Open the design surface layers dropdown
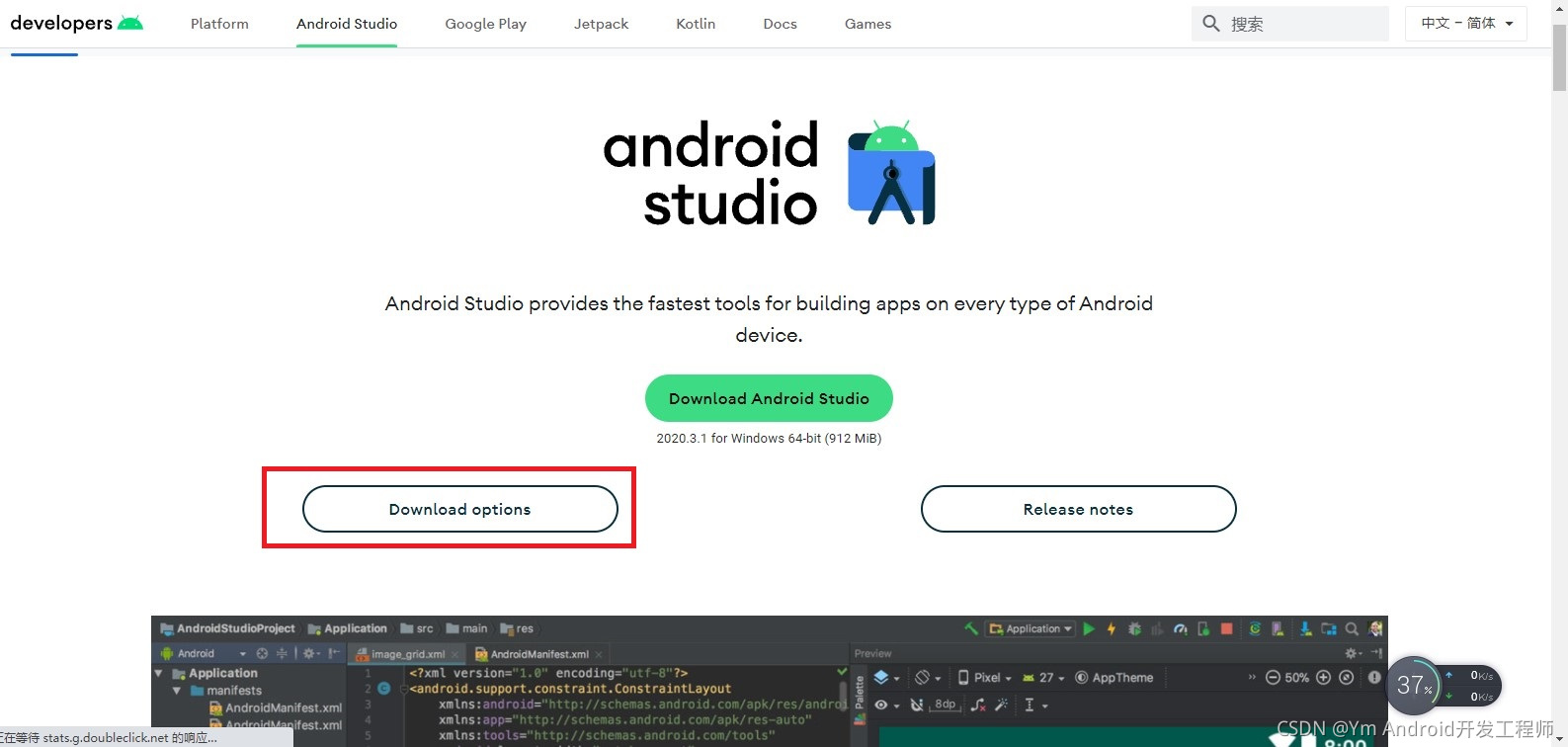 coord(886,678)
